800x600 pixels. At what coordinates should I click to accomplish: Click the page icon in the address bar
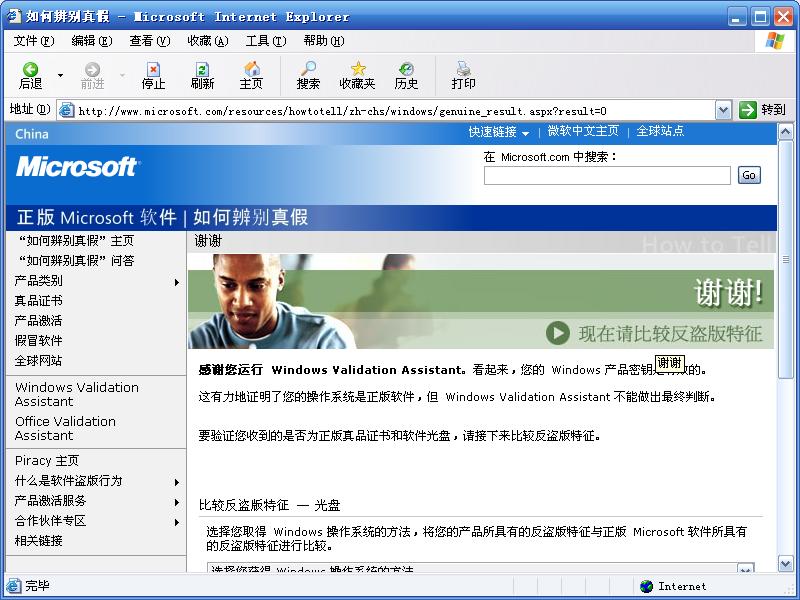tap(66, 110)
